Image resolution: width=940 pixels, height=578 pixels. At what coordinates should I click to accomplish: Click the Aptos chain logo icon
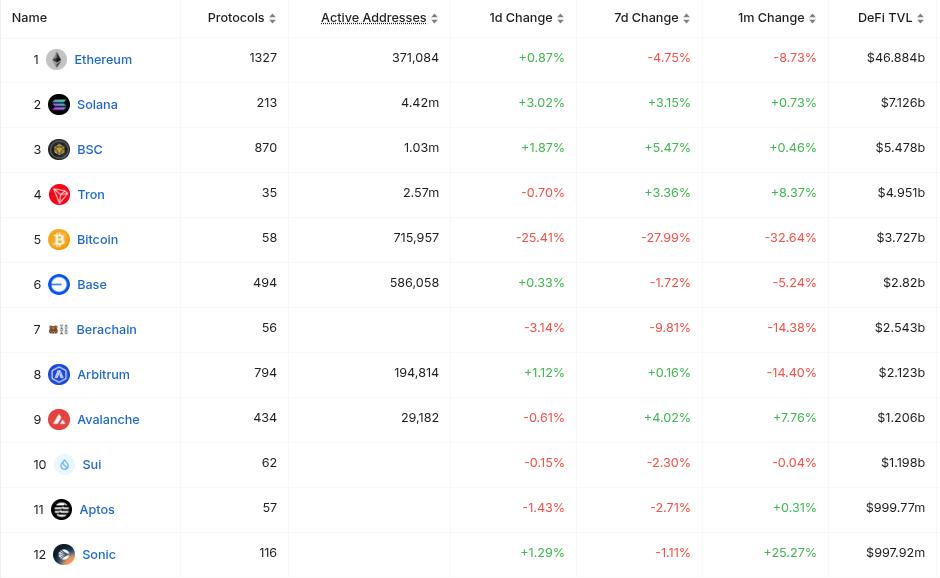(x=61, y=510)
